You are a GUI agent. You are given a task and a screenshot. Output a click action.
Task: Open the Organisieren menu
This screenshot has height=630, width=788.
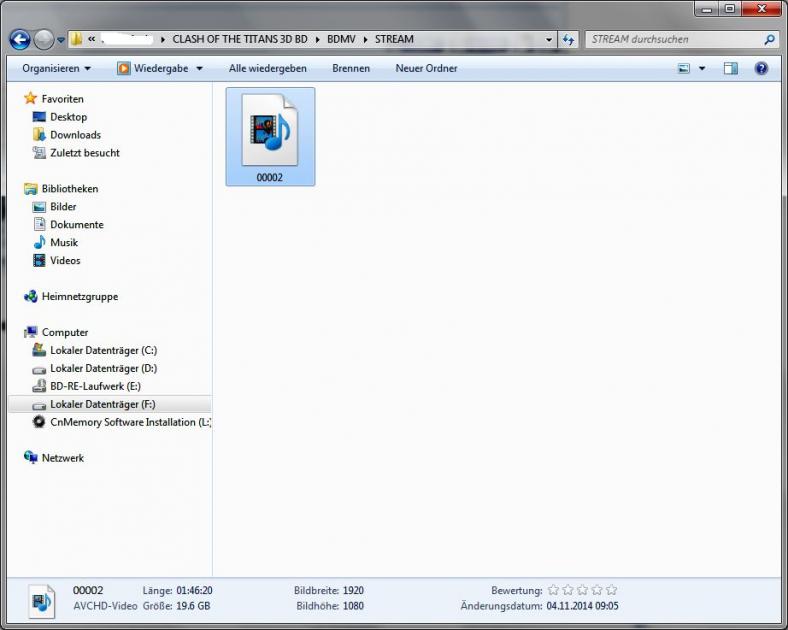pos(56,68)
